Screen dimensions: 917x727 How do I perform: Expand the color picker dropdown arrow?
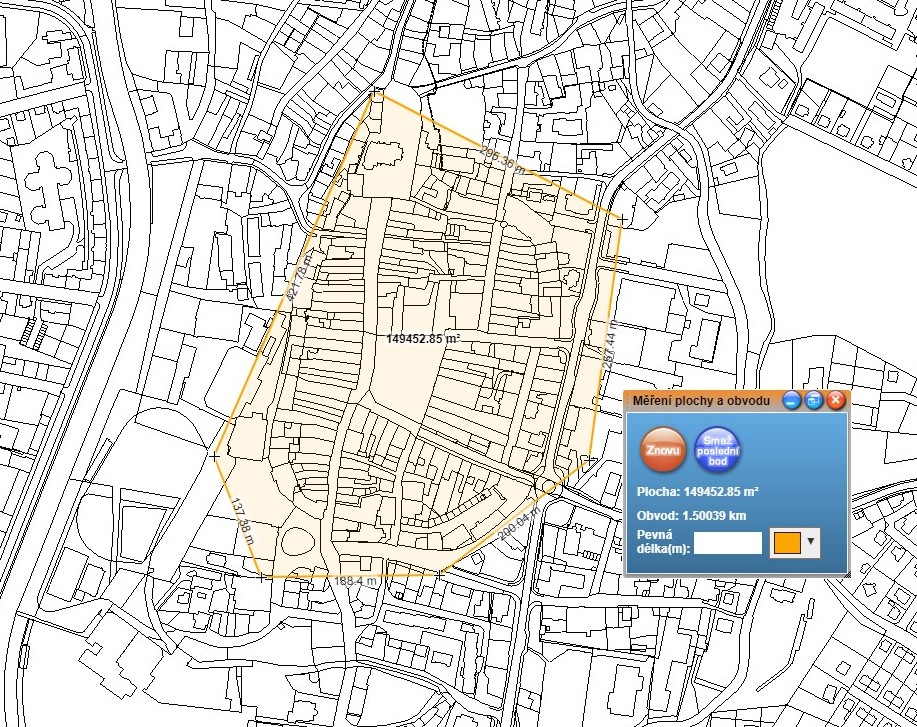(x=810, y=542)
